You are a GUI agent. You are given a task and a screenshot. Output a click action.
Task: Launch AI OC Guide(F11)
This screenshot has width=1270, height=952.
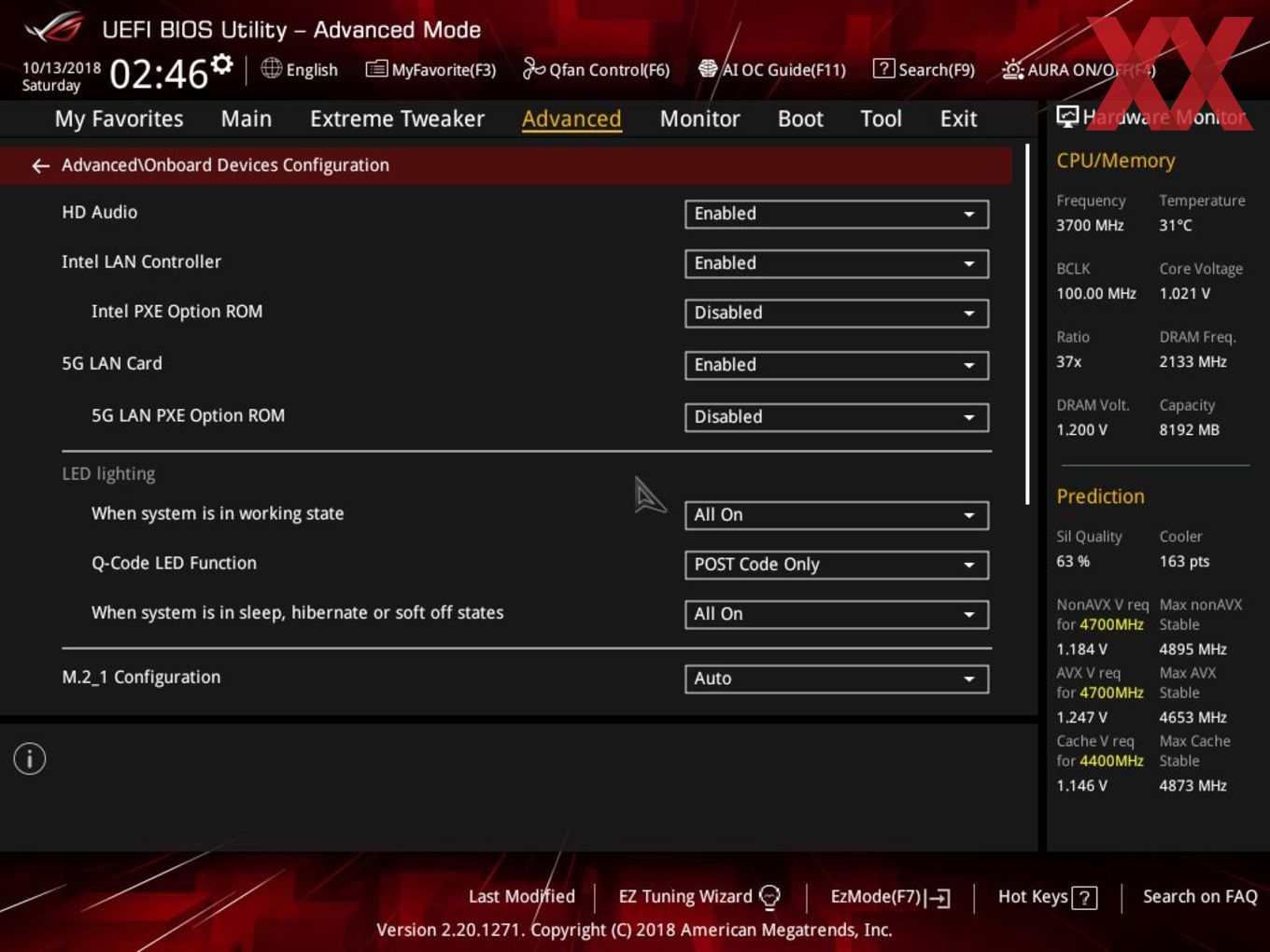point(772,70)
